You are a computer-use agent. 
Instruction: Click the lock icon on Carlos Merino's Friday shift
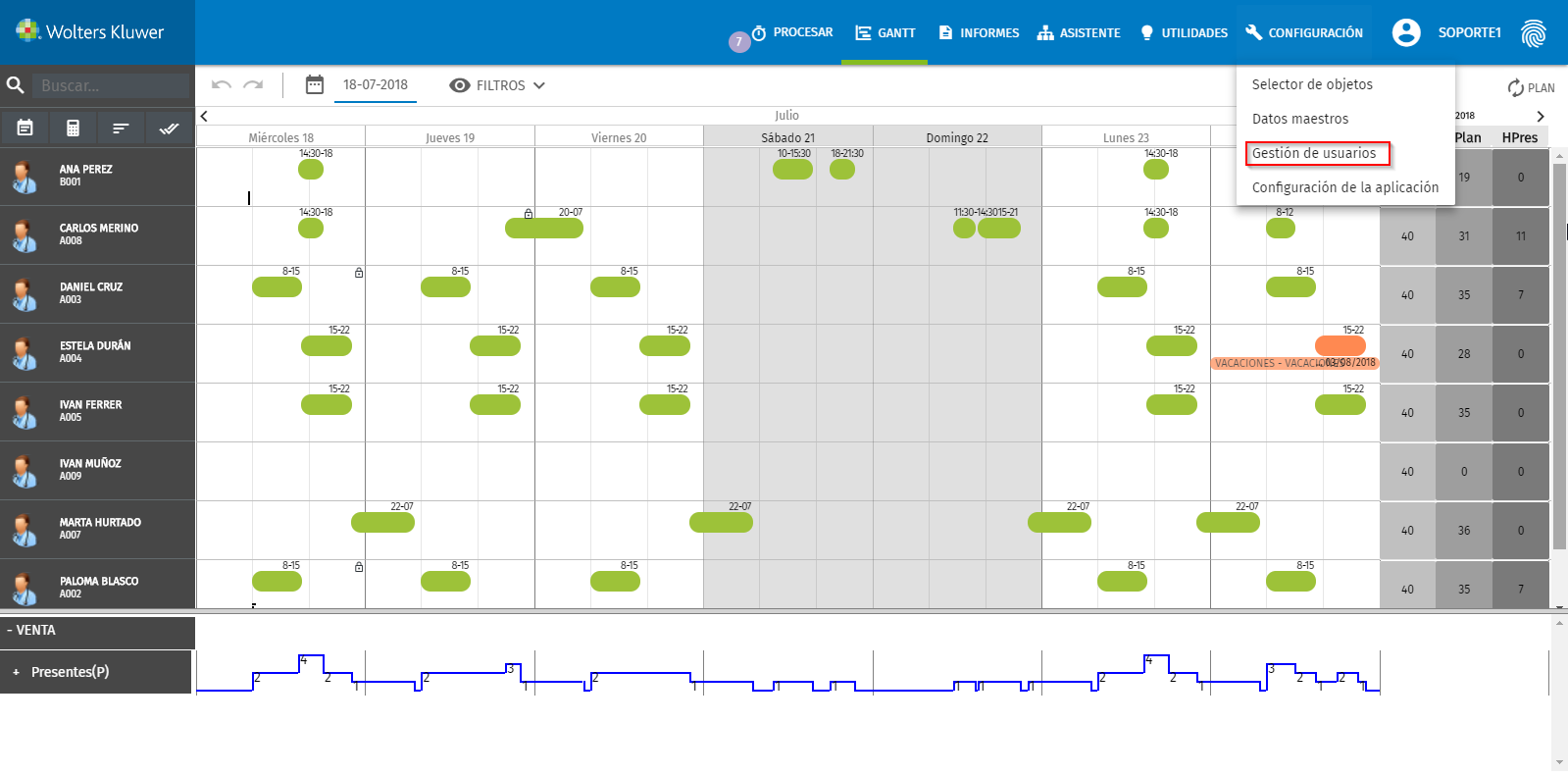click(529, 213)
